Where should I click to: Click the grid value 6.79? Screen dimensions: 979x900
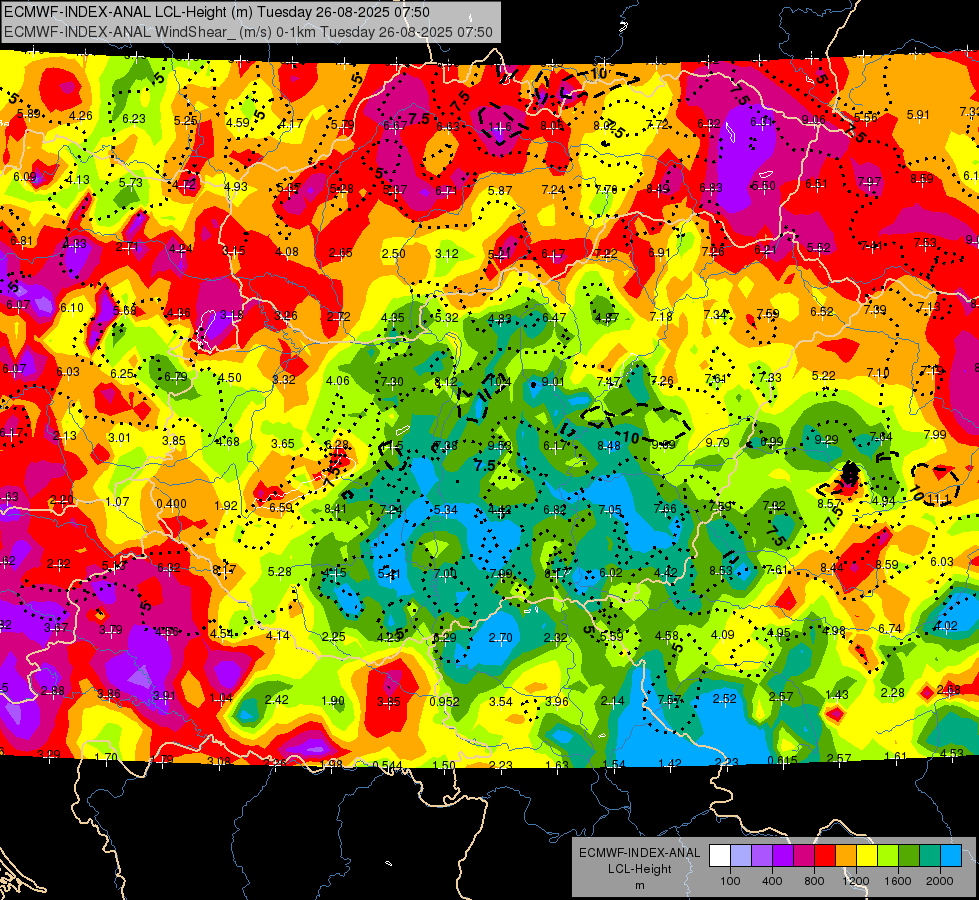(x=175, y=377)
